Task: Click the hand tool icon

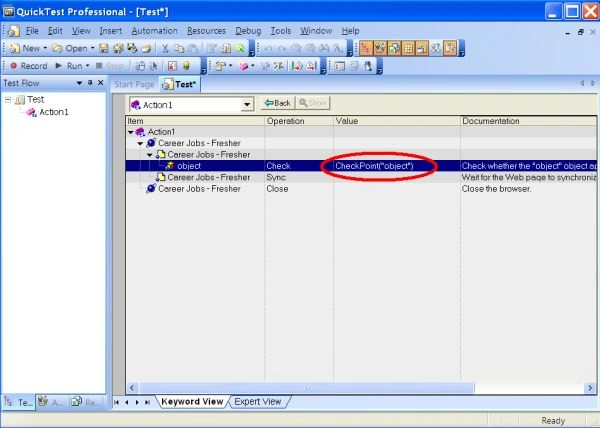Action: click(x=368, y=66)
